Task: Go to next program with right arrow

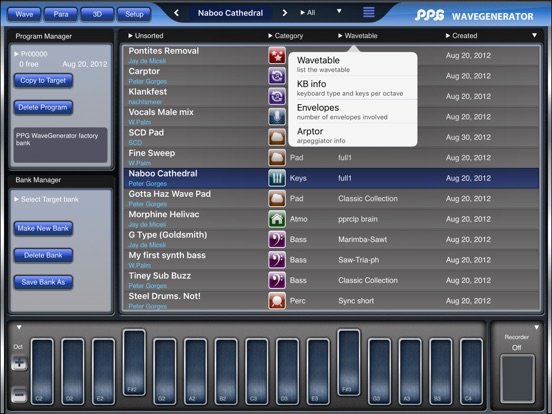Action: 284,13
